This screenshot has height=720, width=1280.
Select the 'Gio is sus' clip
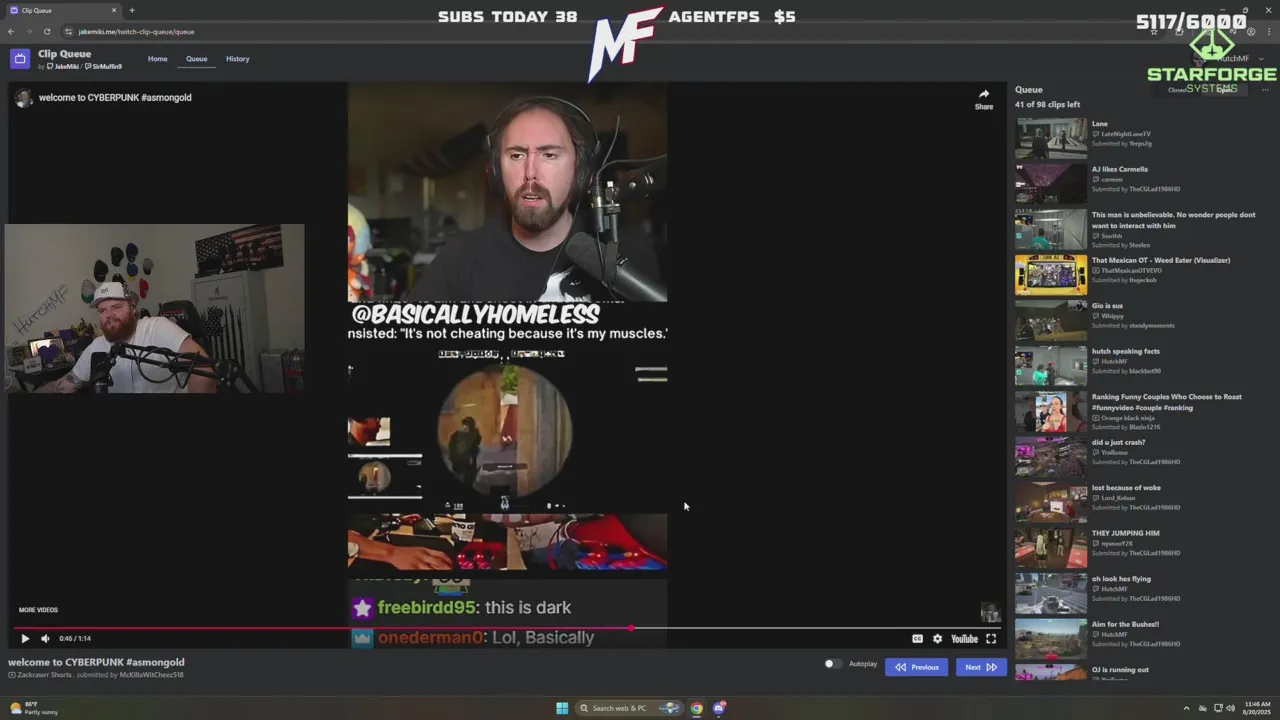coord(1107,306)
